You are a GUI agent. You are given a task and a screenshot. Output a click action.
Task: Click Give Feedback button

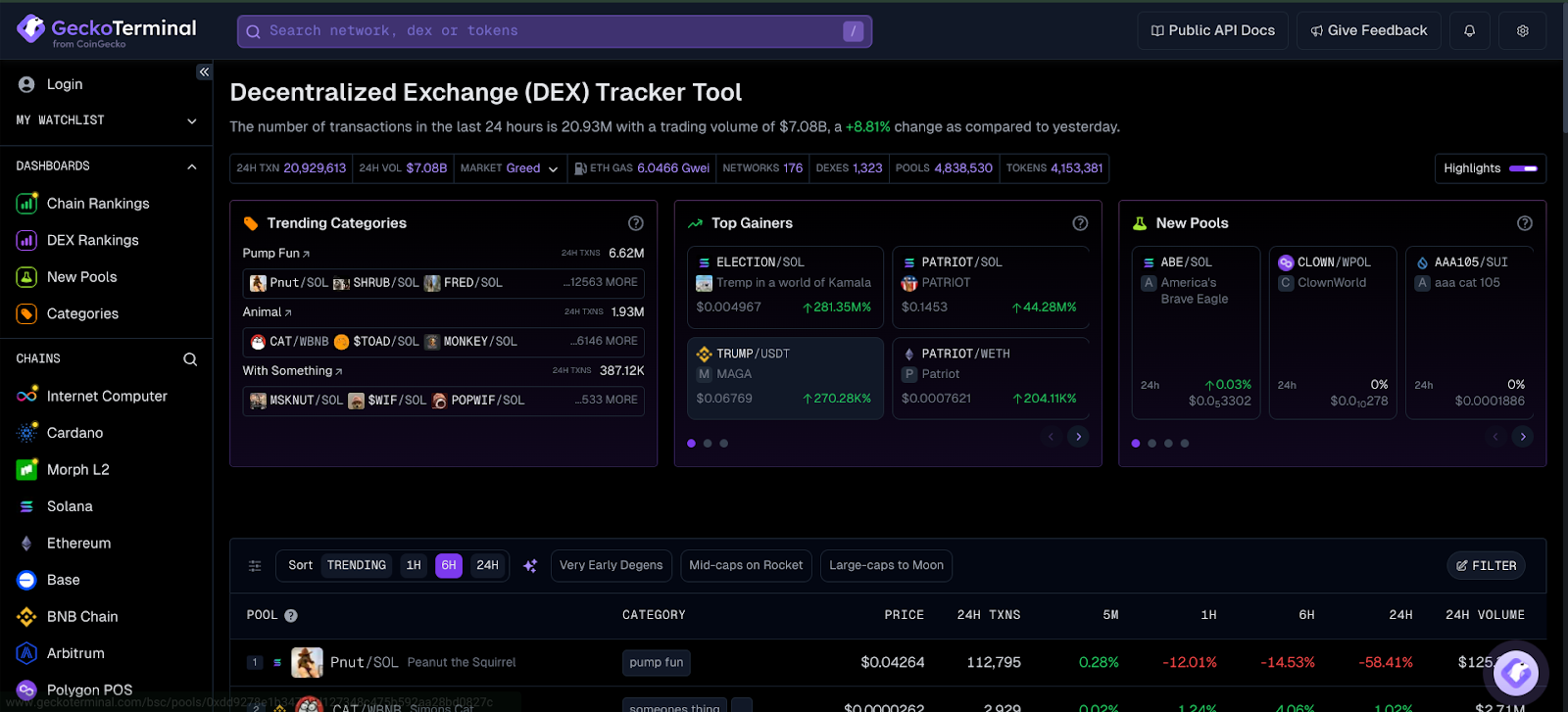pos(1369,30)
